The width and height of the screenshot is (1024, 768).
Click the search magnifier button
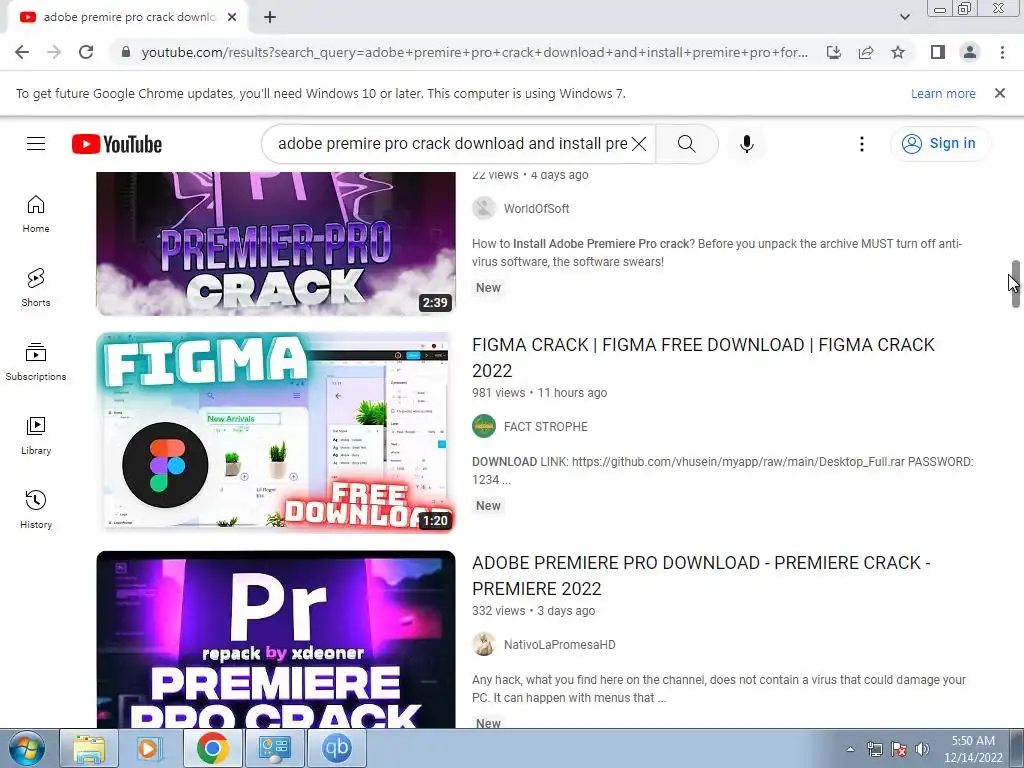pyautogui.click(x=686, y=144)
